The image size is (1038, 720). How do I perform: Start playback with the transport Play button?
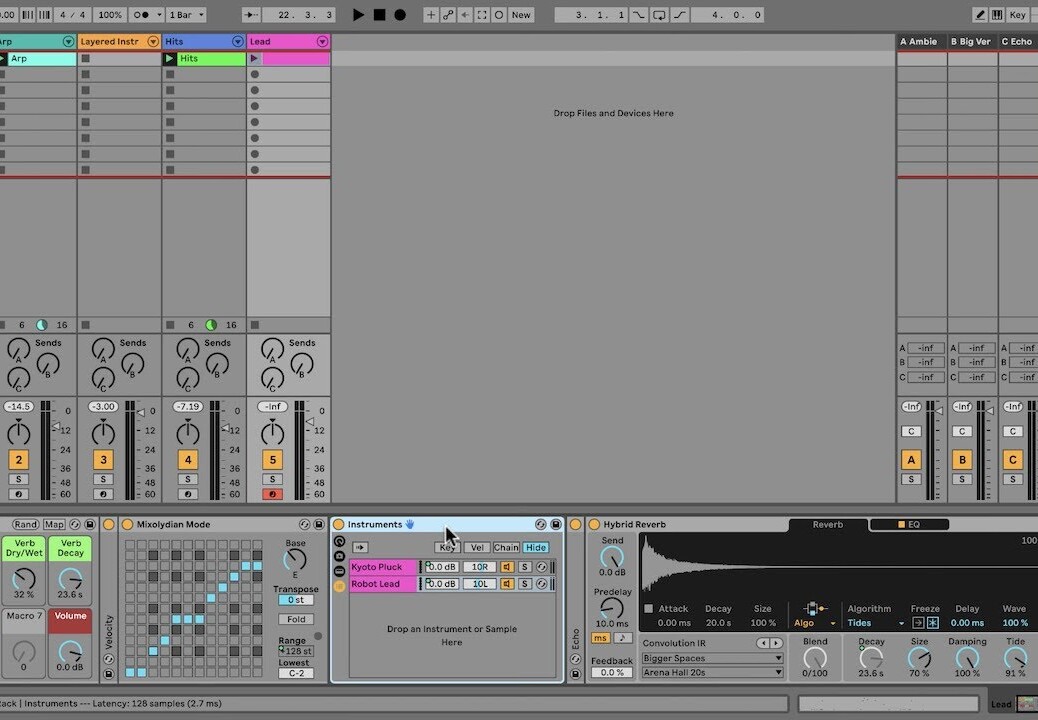pos(358,15)
